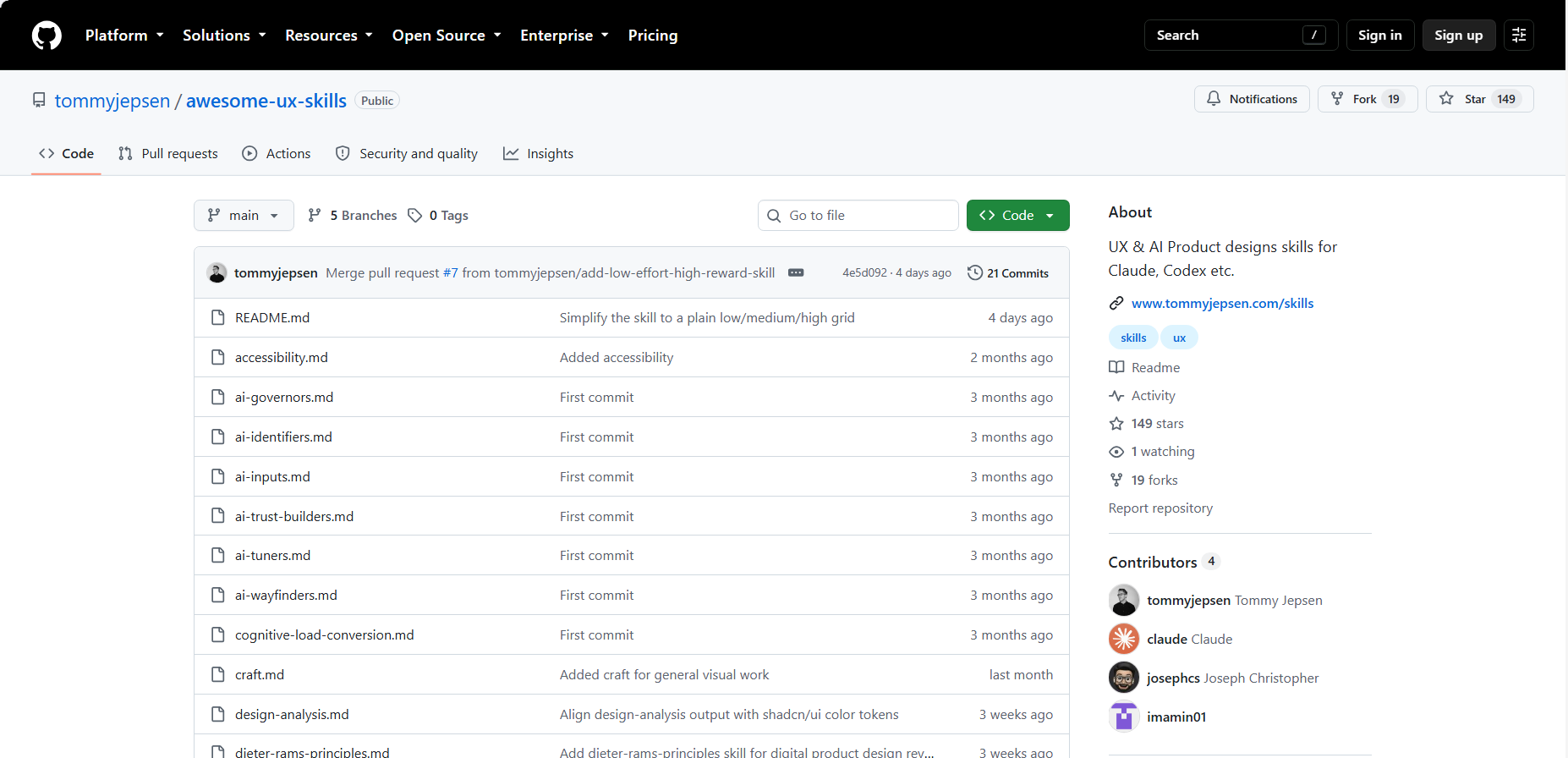Open the appearance settings sliders icon
1568x758 pixels.
(1519, 36)
